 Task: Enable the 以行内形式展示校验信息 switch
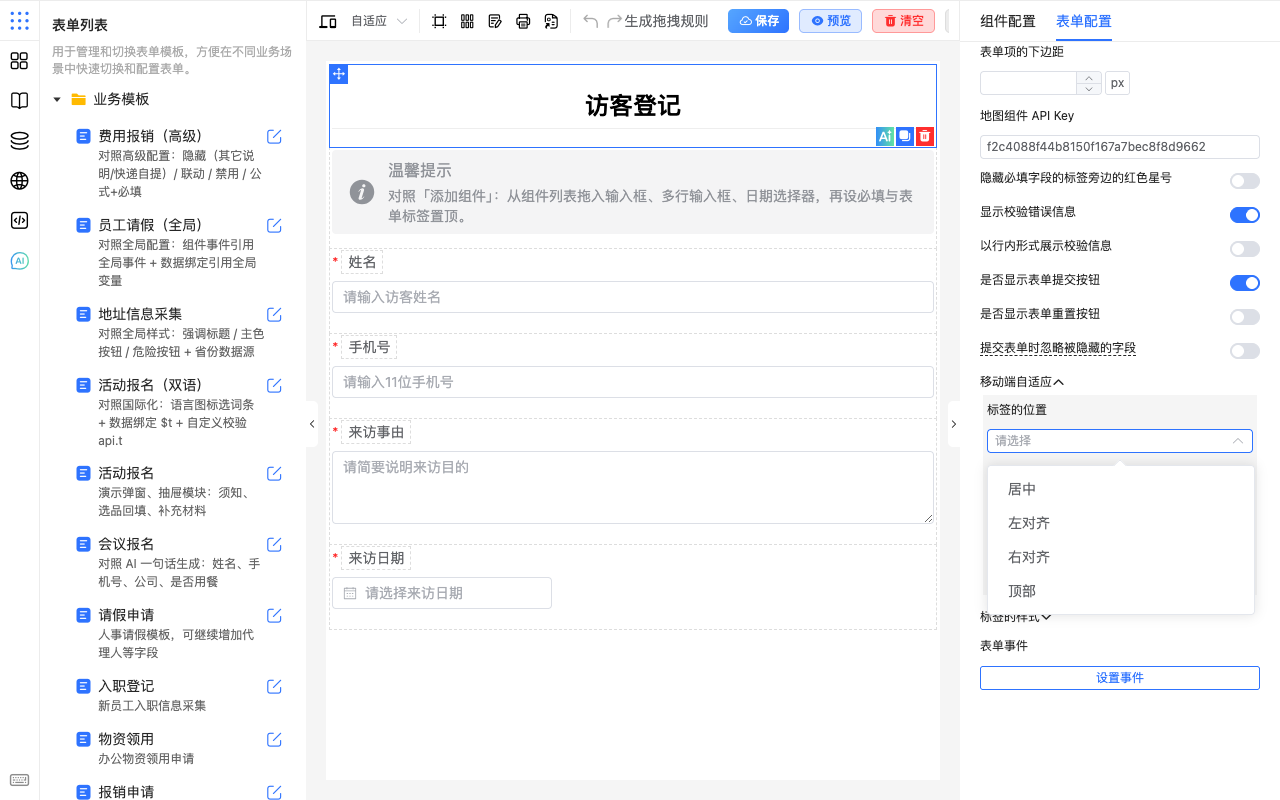point(1245,249)
